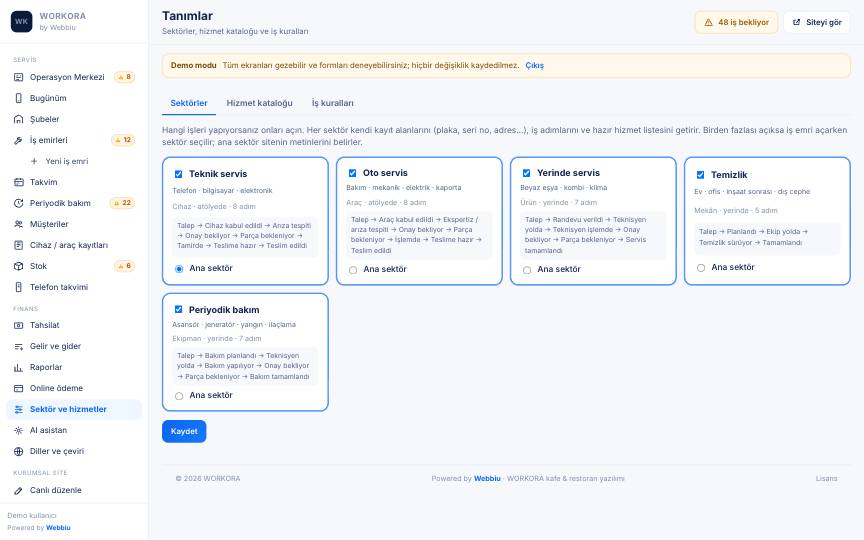The image size is (864, 540).
Task: Click the Raporlar chart icon
Action: pyautogui.click(x=18, y=367)
